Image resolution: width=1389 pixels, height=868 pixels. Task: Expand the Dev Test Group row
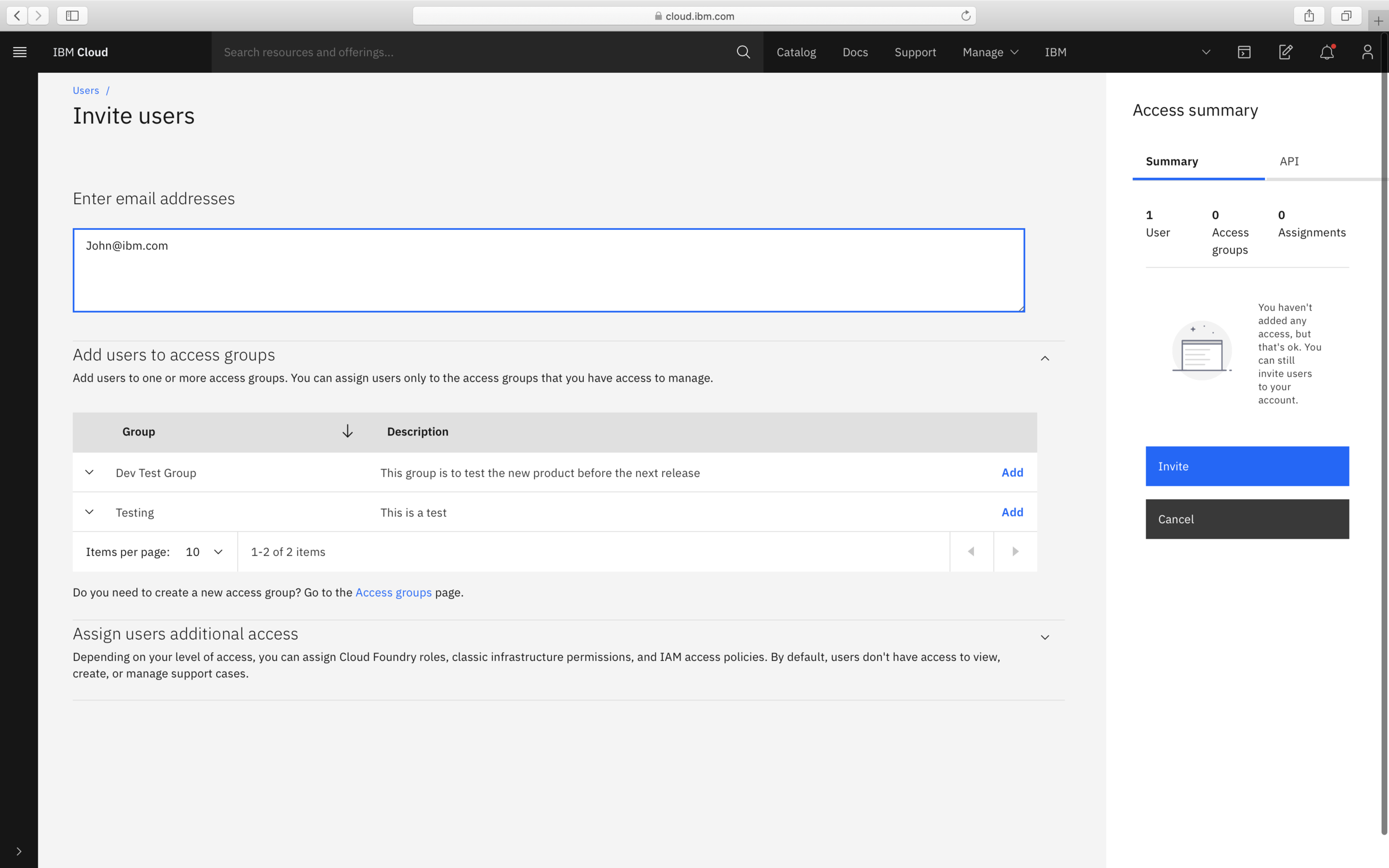(89, 473)
